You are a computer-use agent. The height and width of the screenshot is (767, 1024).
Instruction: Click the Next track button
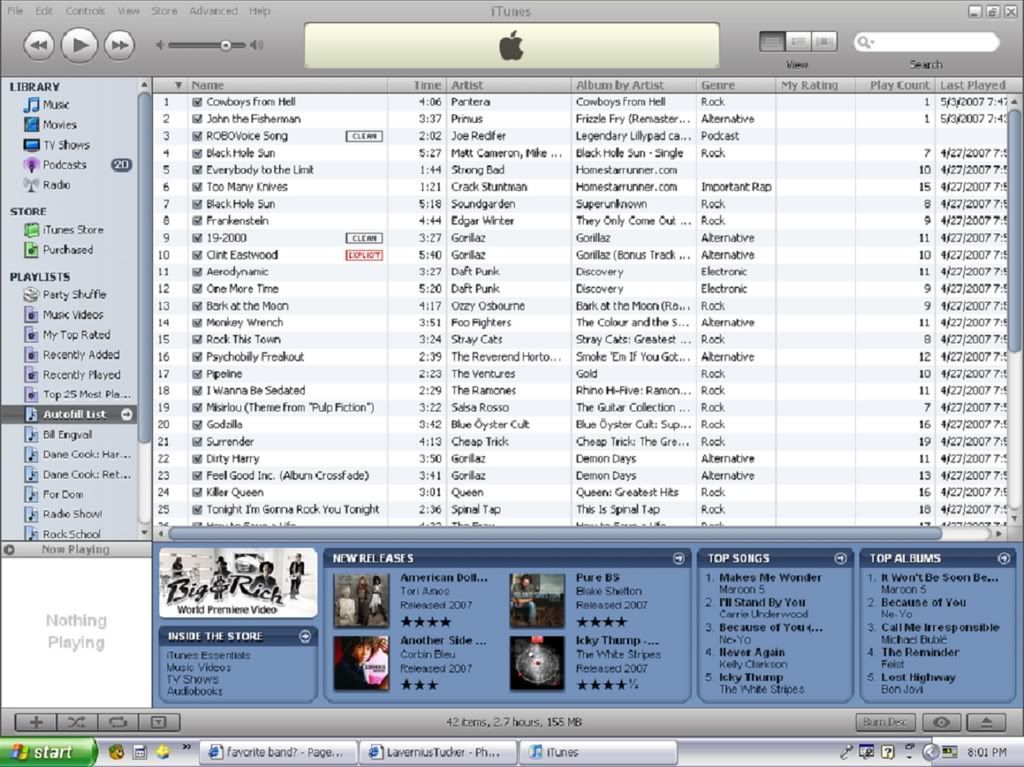tap(120, 46)
